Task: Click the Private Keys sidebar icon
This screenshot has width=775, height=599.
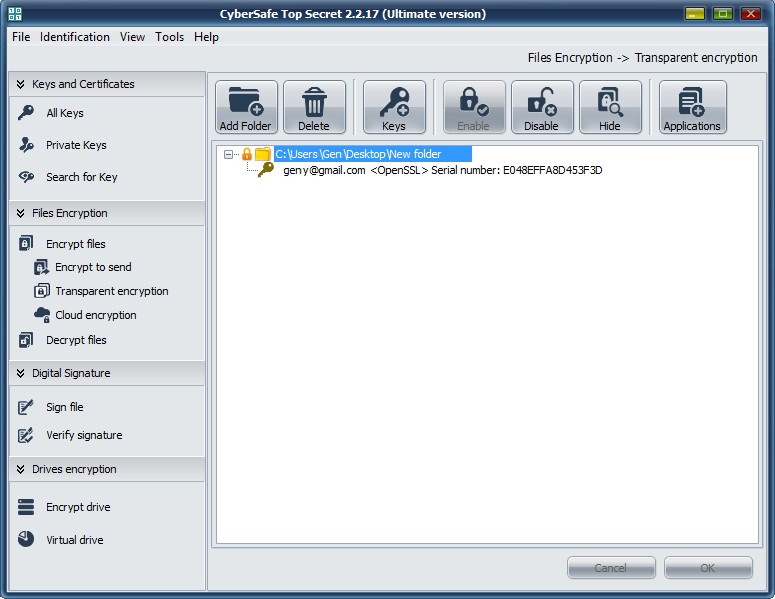Action: [x=26, y=145]
